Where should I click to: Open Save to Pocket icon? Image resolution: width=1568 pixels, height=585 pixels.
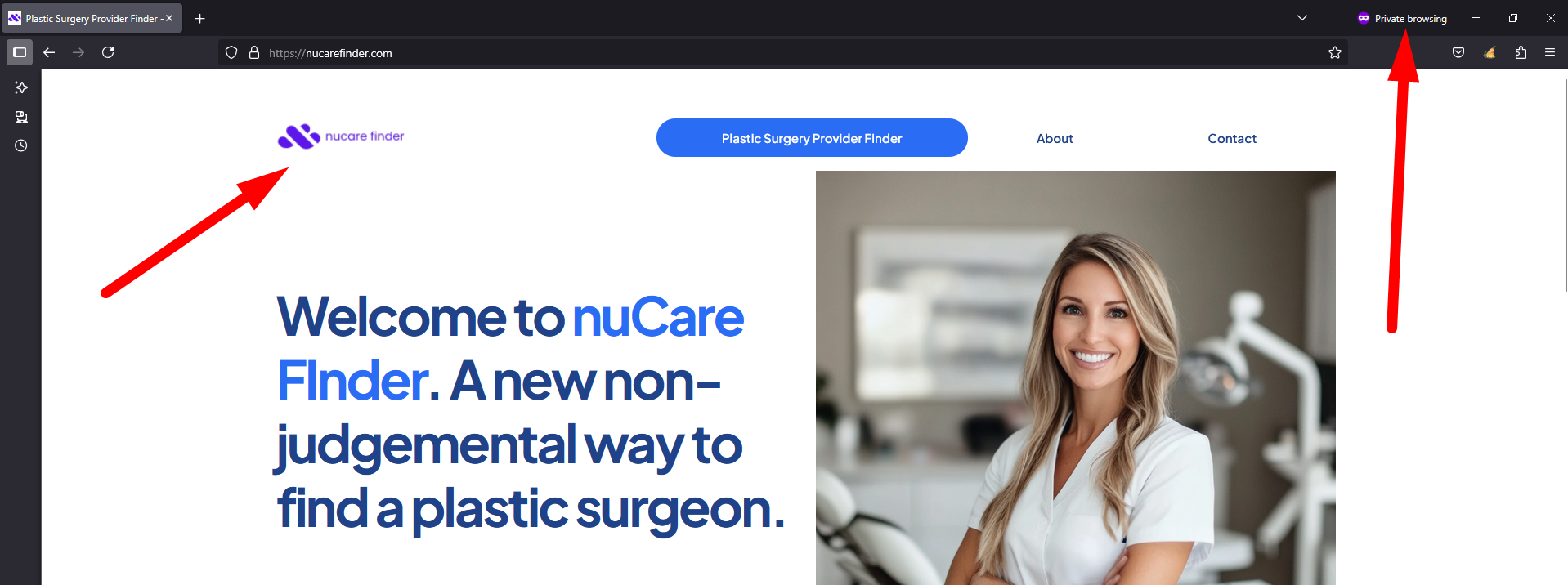pos(1458,52)
